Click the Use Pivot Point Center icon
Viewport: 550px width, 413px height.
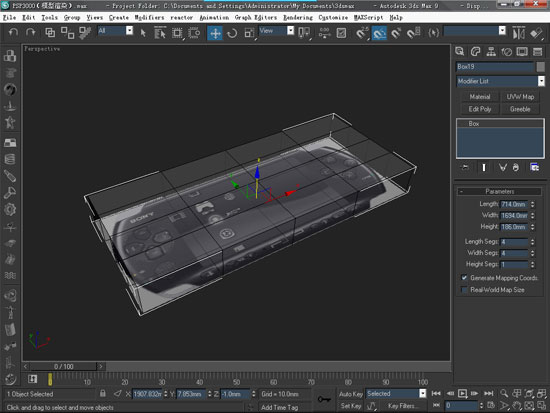(x=304, y=33)
